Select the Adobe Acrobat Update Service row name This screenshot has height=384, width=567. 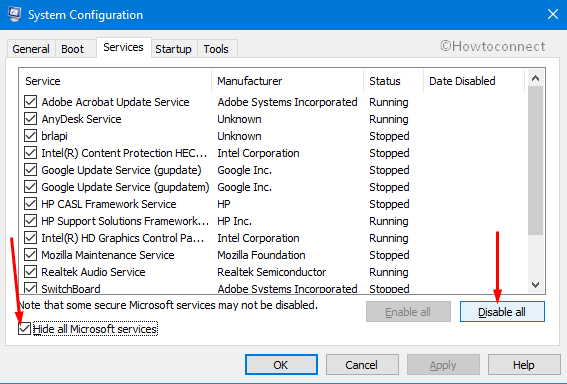[115, 102]
